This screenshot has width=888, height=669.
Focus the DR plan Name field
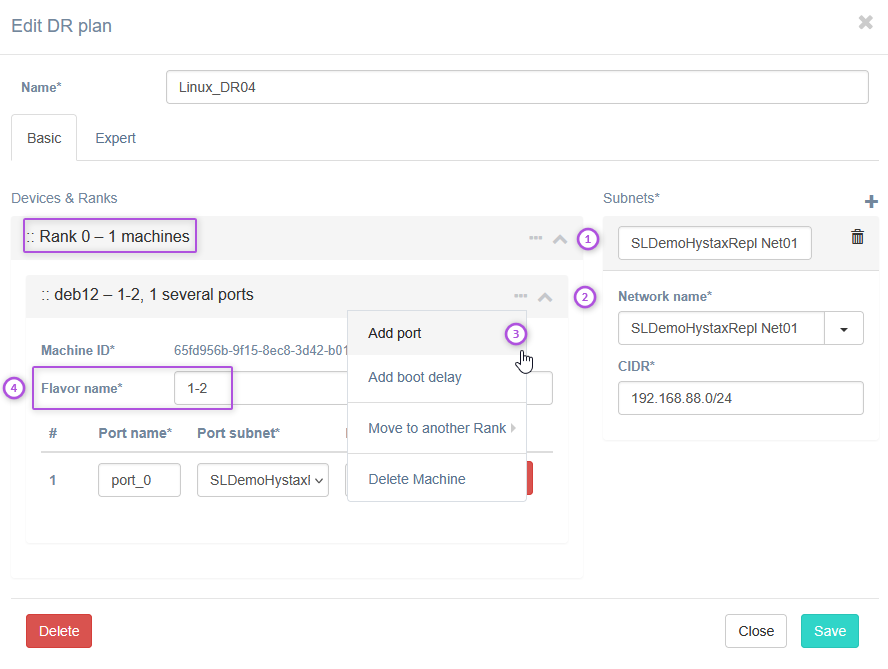pos(516,87)
